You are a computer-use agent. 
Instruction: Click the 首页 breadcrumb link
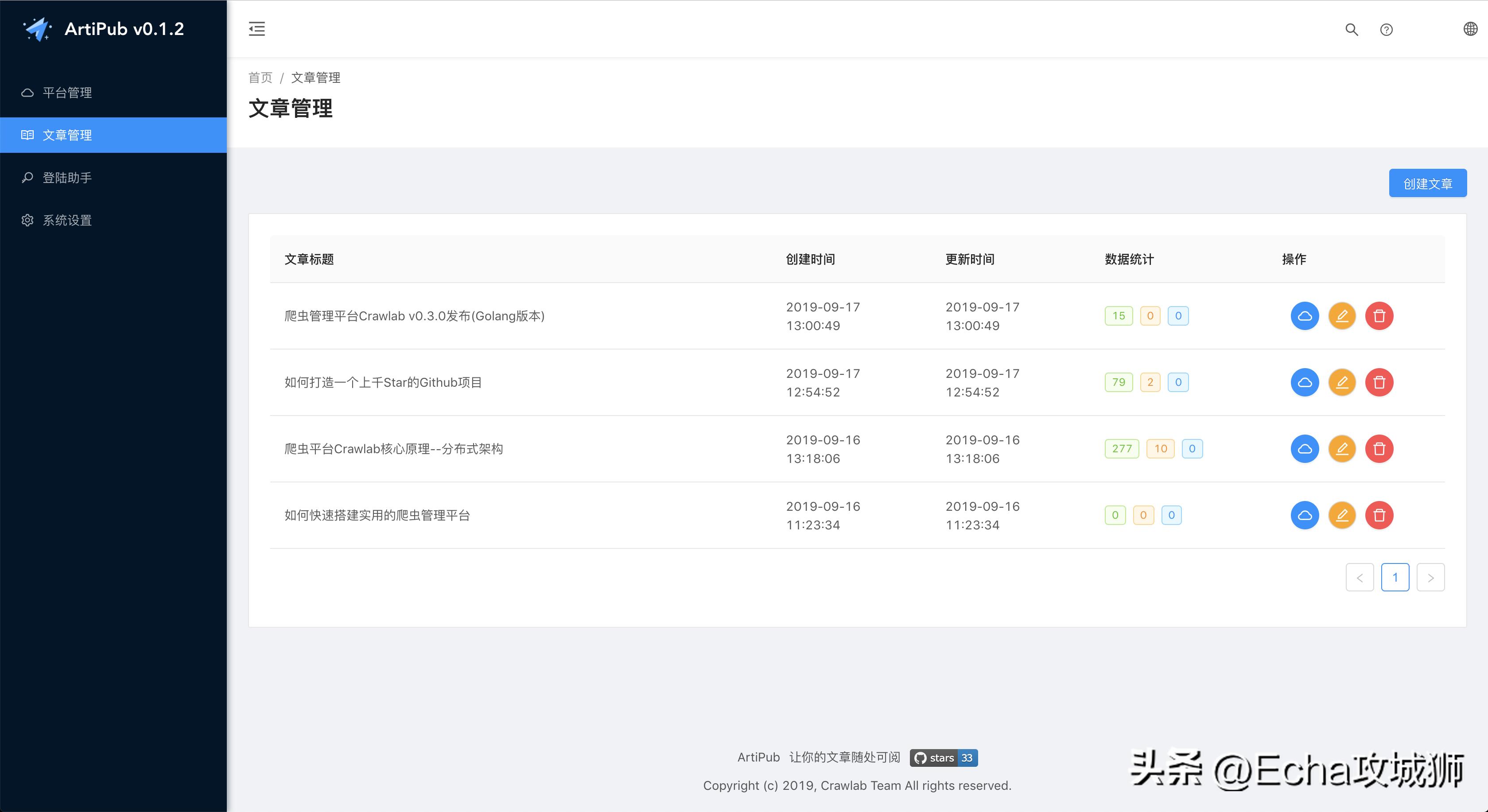click(x=260, y=78)
